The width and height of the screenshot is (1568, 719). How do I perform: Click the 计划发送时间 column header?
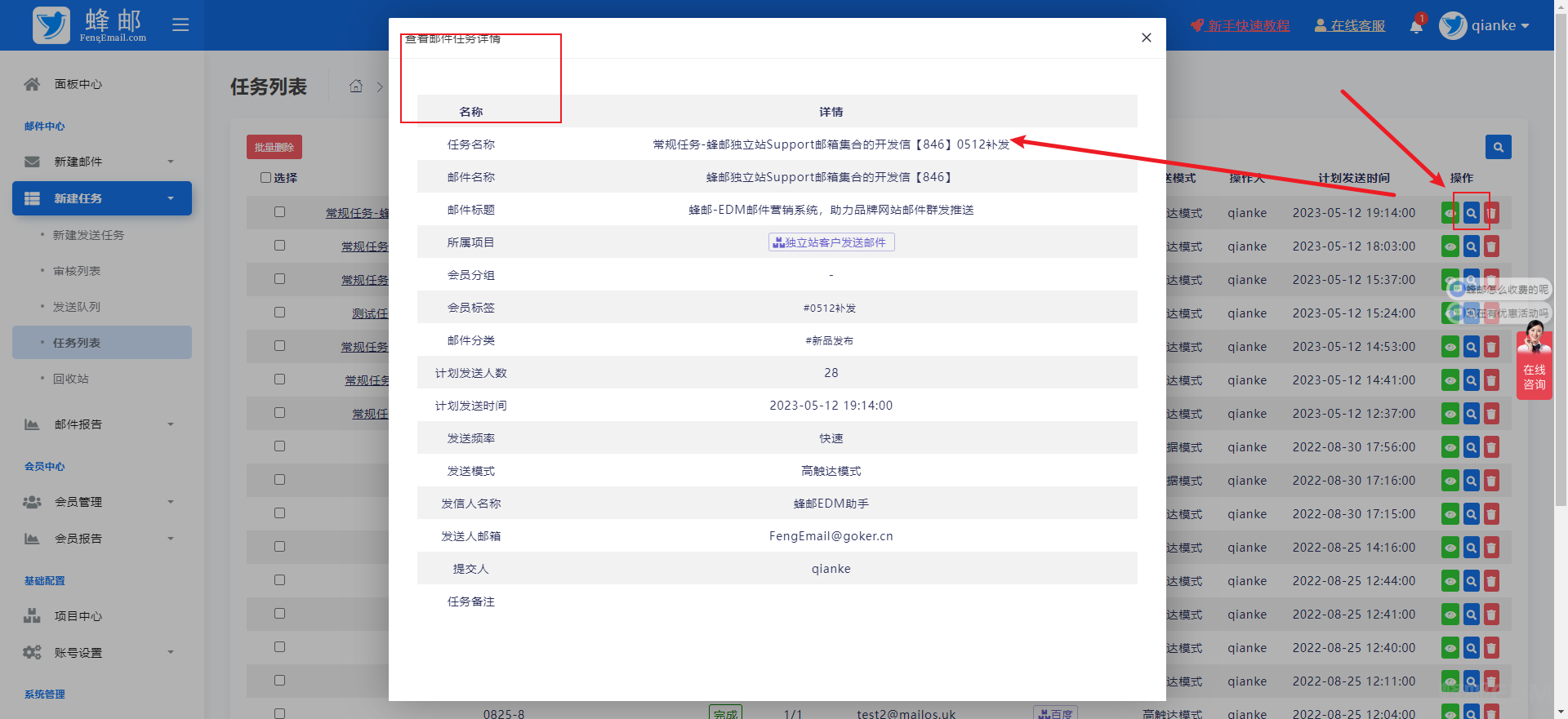pos(1354,178)
